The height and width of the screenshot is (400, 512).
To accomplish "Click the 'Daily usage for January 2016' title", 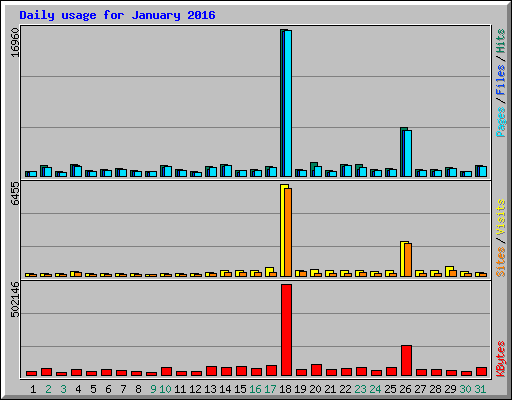I will pyautogui.click(x=117, y=15).
